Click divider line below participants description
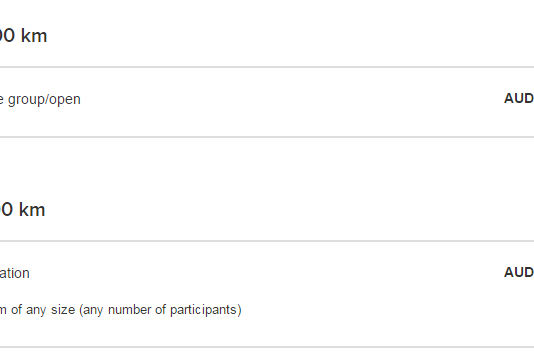534x360 pixels. point(267,347)
